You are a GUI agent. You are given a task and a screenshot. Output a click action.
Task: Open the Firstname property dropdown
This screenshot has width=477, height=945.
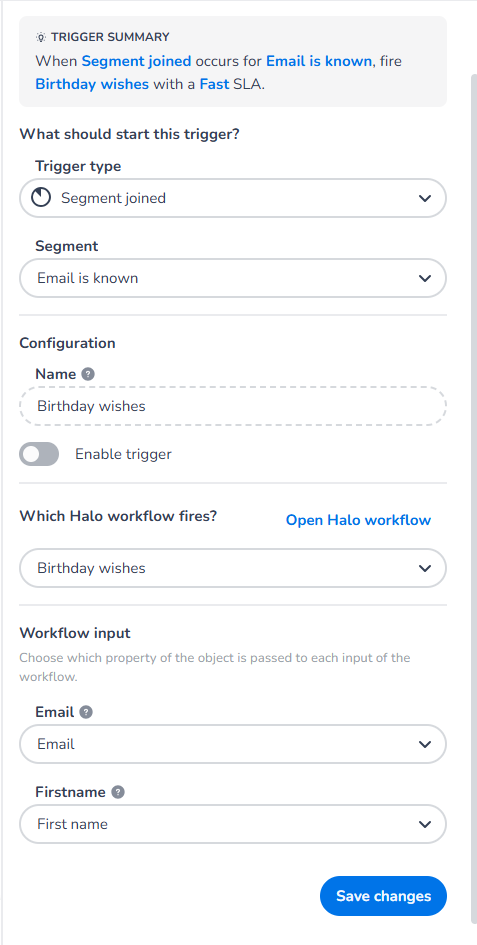pyautogui.click(x=233, y=824)
